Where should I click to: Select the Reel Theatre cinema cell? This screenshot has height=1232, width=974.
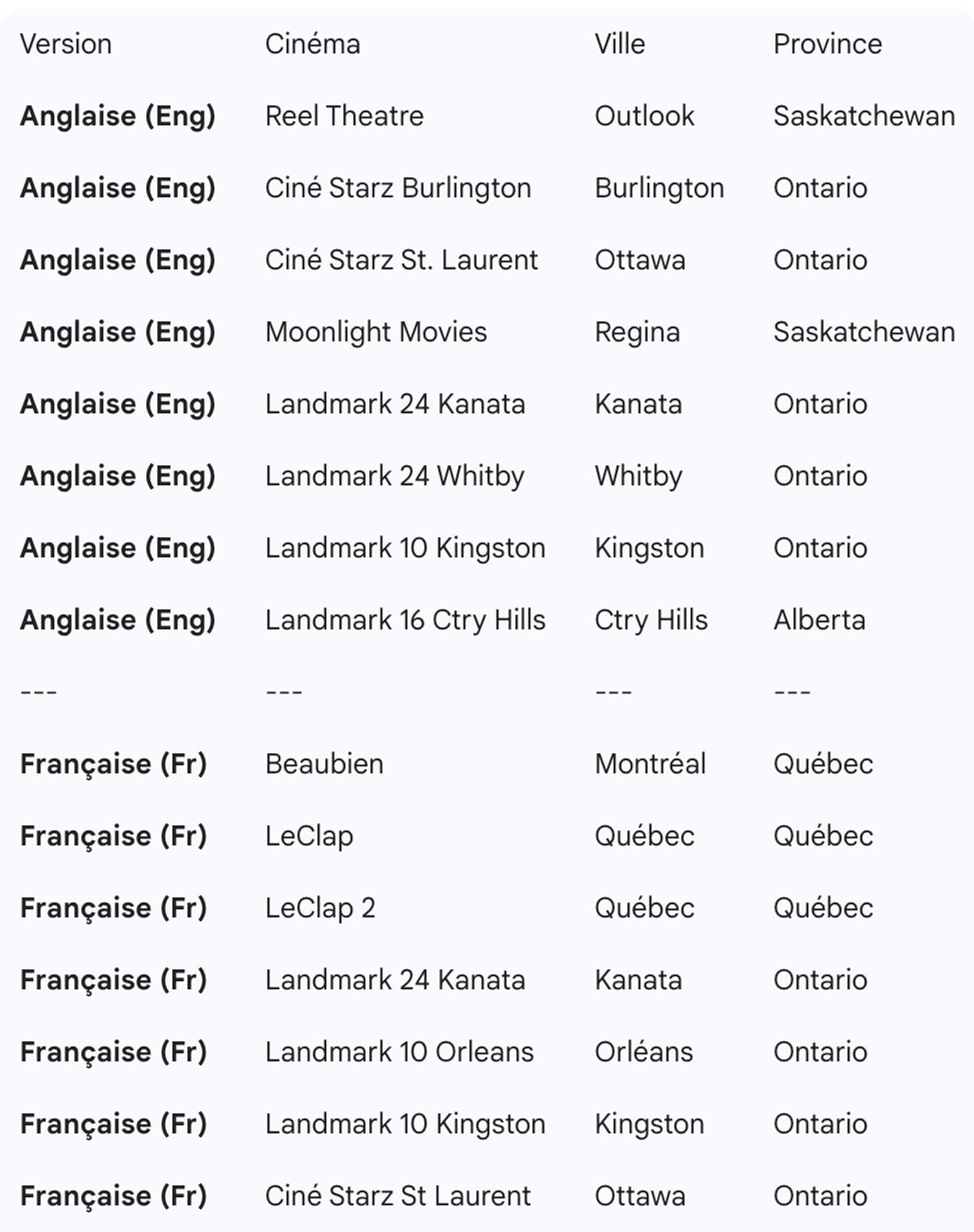(x=344, y=116)
